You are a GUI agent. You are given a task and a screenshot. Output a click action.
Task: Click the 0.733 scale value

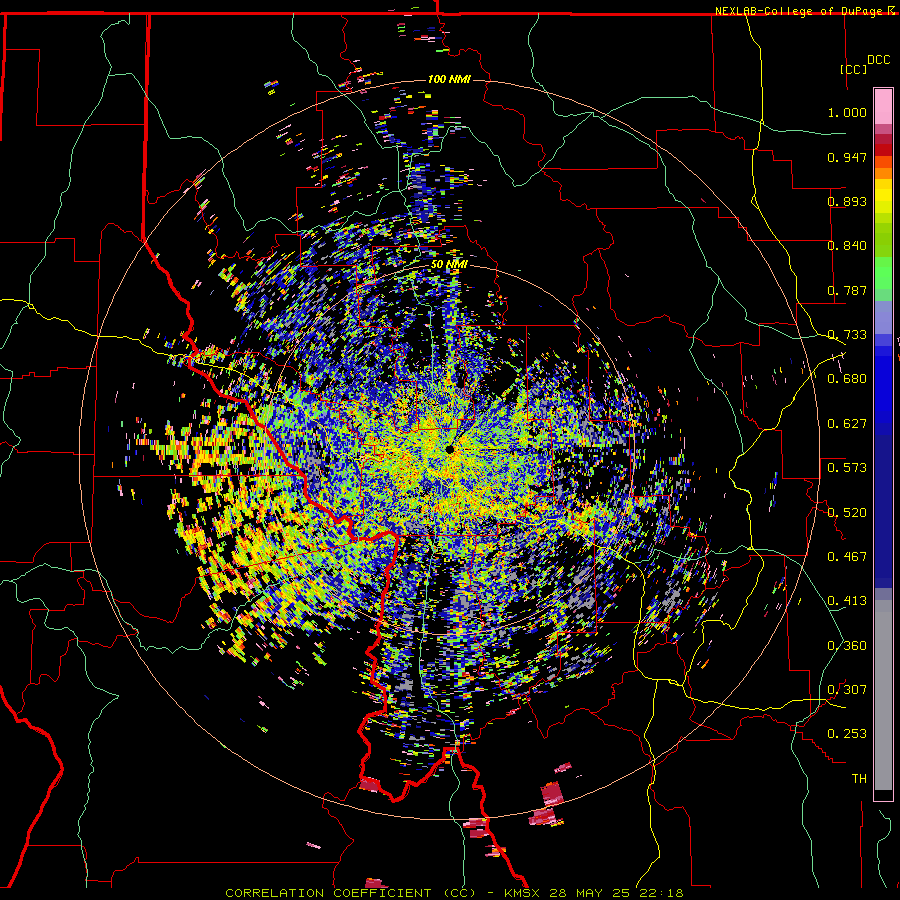tap(847, 334)
